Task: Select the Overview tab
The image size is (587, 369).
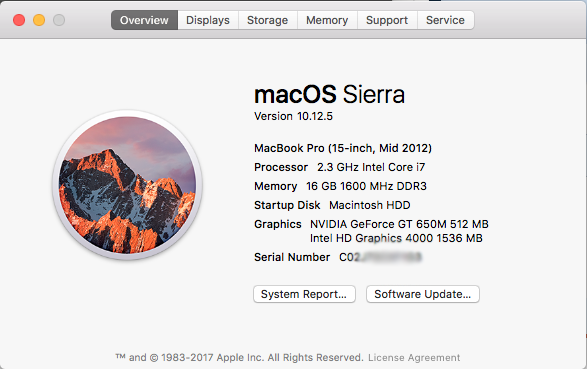Action: pos(144,20)
